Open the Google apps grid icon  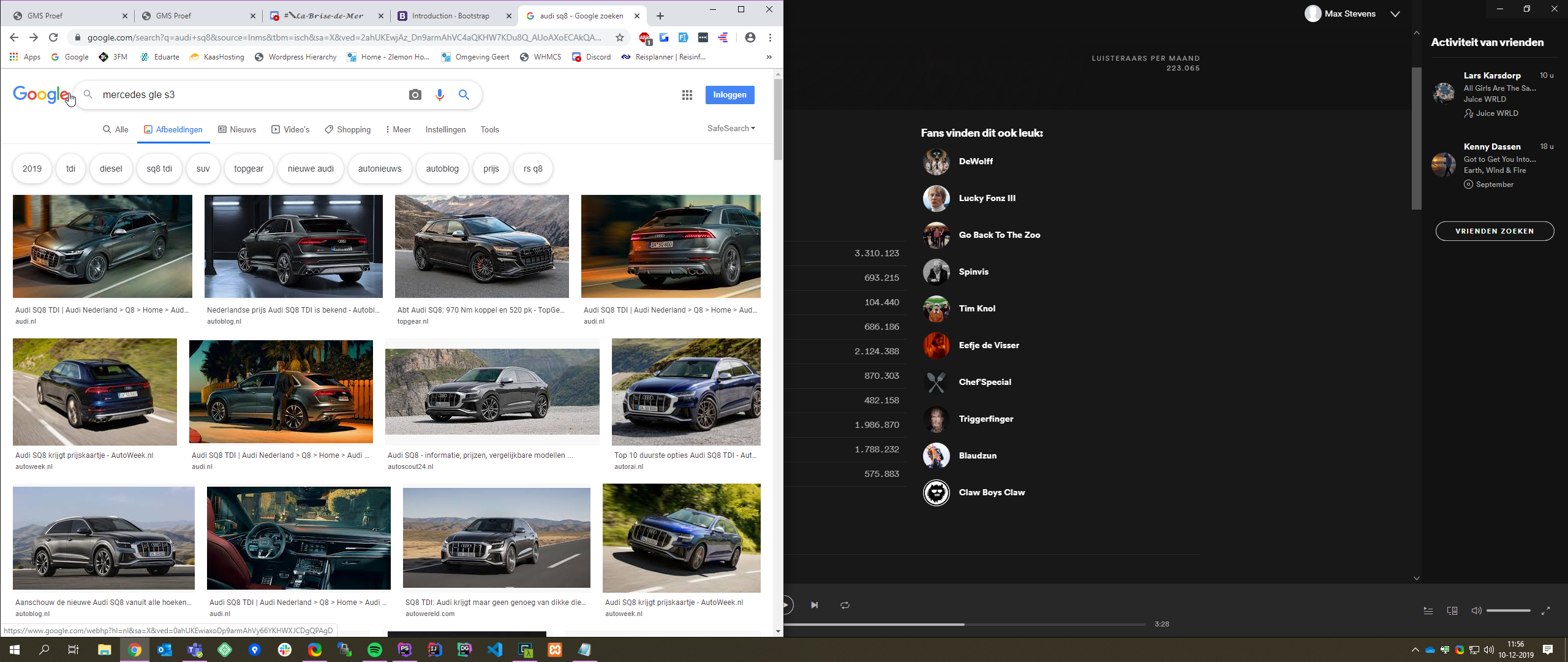687,95
